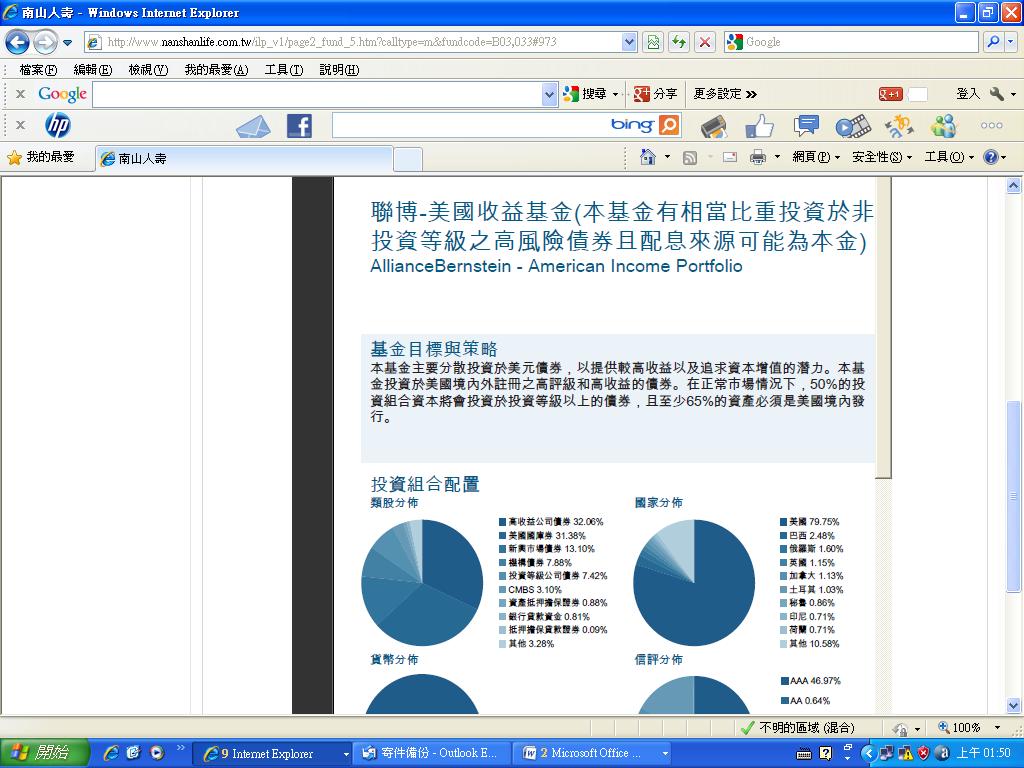
Task: Click the 開始 Start button
Action: tap(44, 753)
